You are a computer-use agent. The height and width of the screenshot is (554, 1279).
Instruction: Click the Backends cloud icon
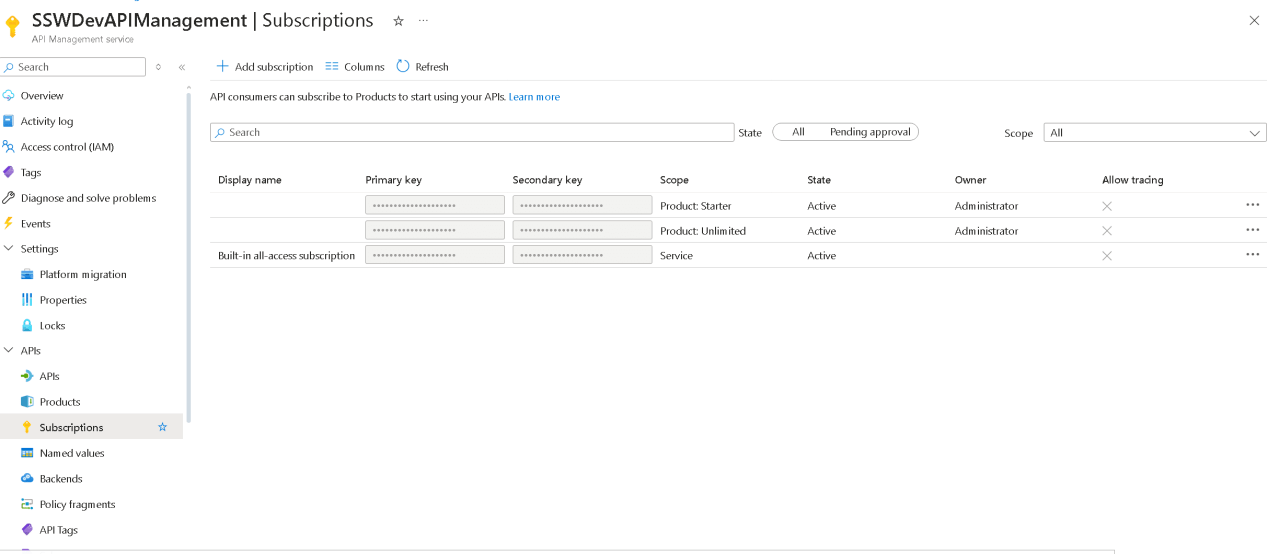27,479
